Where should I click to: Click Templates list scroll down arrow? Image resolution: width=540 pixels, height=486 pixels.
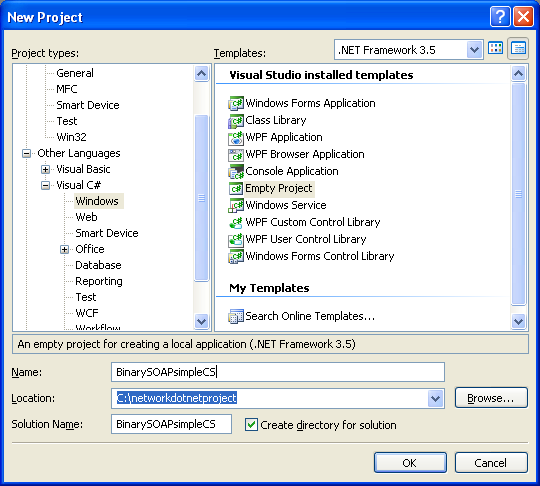(x=518, y=321)
